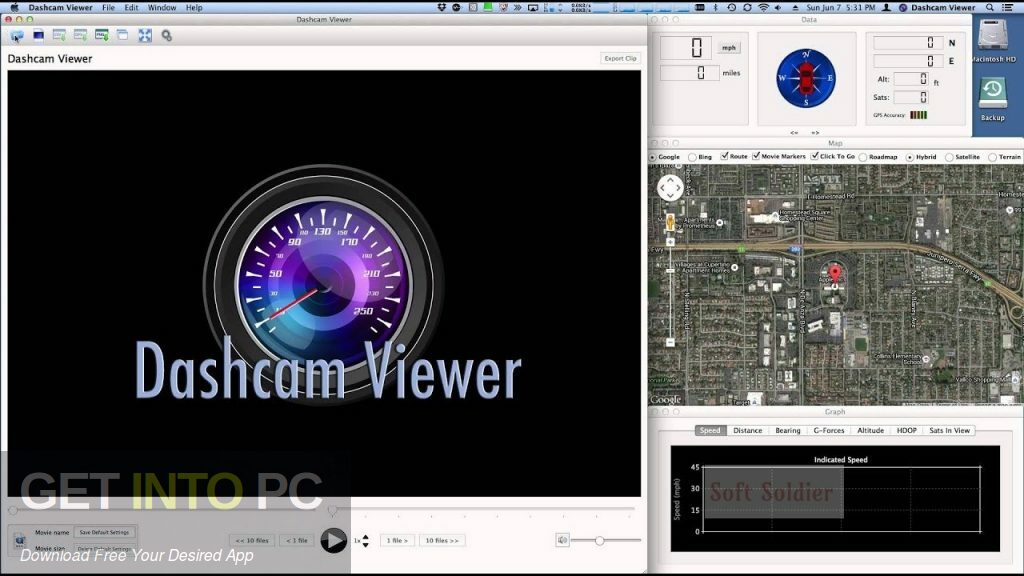The width and height of the screenshot is (1024, 576).
Task: Open the Help menu
Action: pos(194,7)
